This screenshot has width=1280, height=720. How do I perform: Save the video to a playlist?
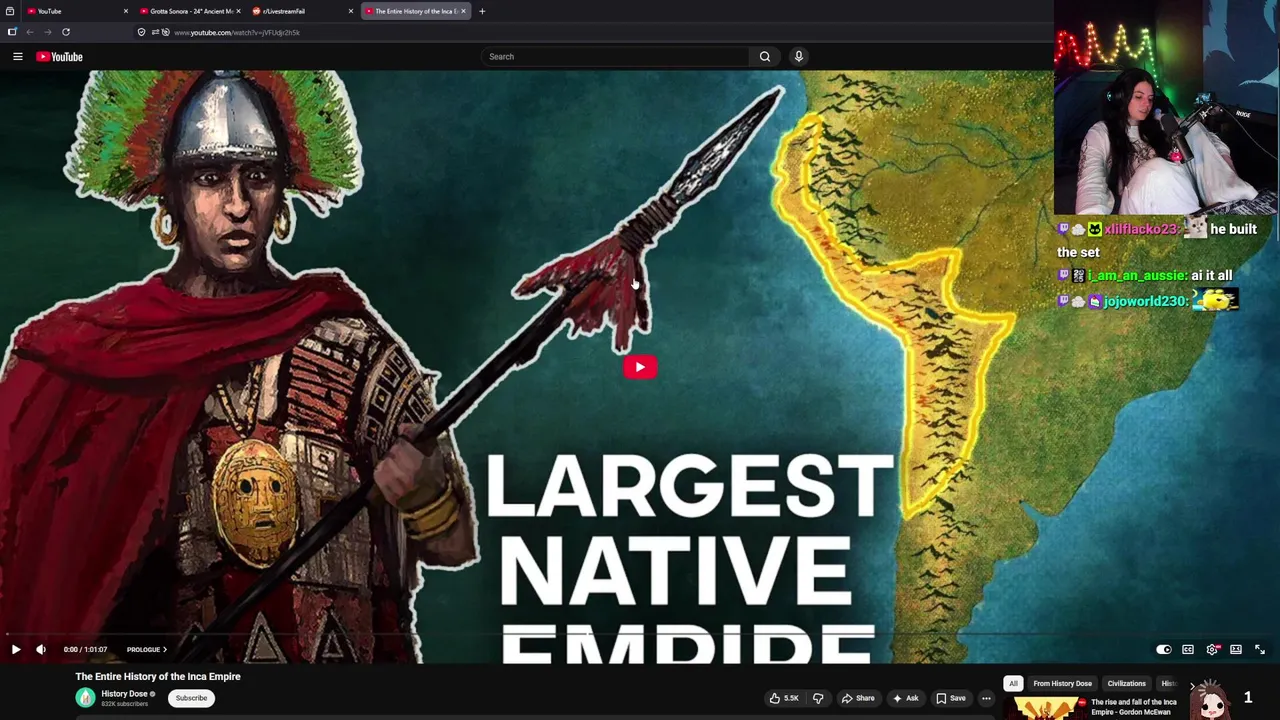click(951, 698)
